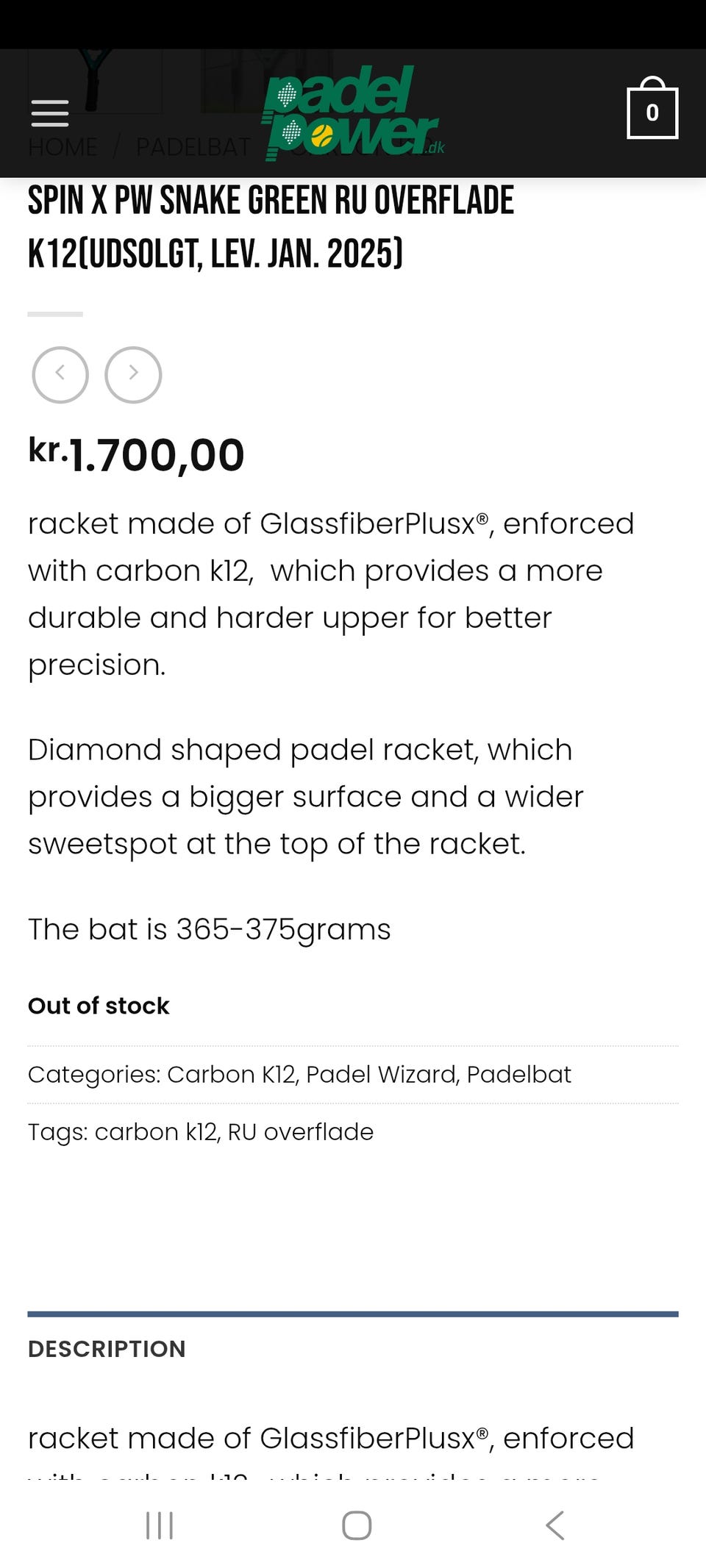Tap the Padel Power logo
The image size is (706, 1568).
click(352, 113)
